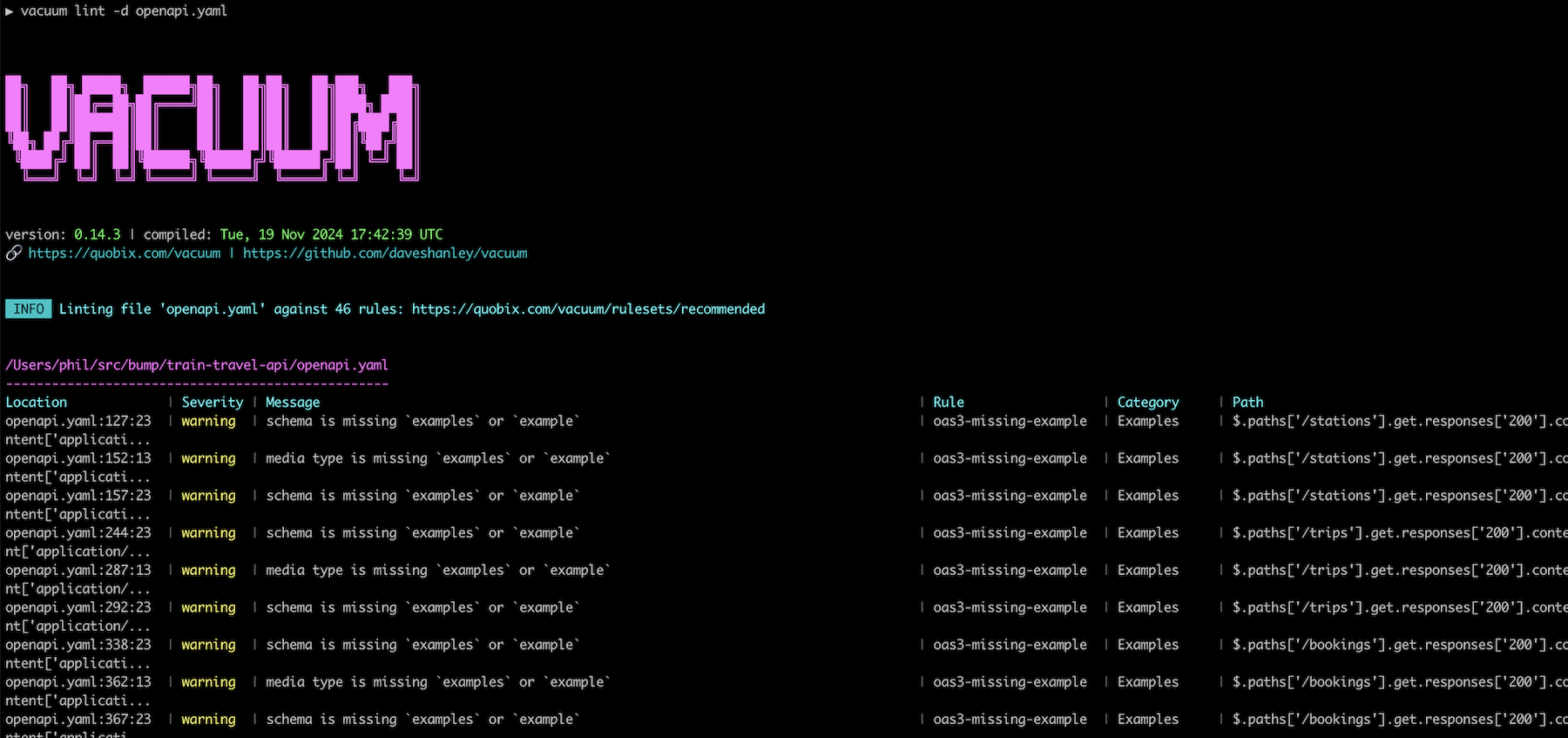The height and width of the screenshot is (738, 1568).
Task: Click the message text on row openapi.yaml:287:13
Action: click(438, 571)
